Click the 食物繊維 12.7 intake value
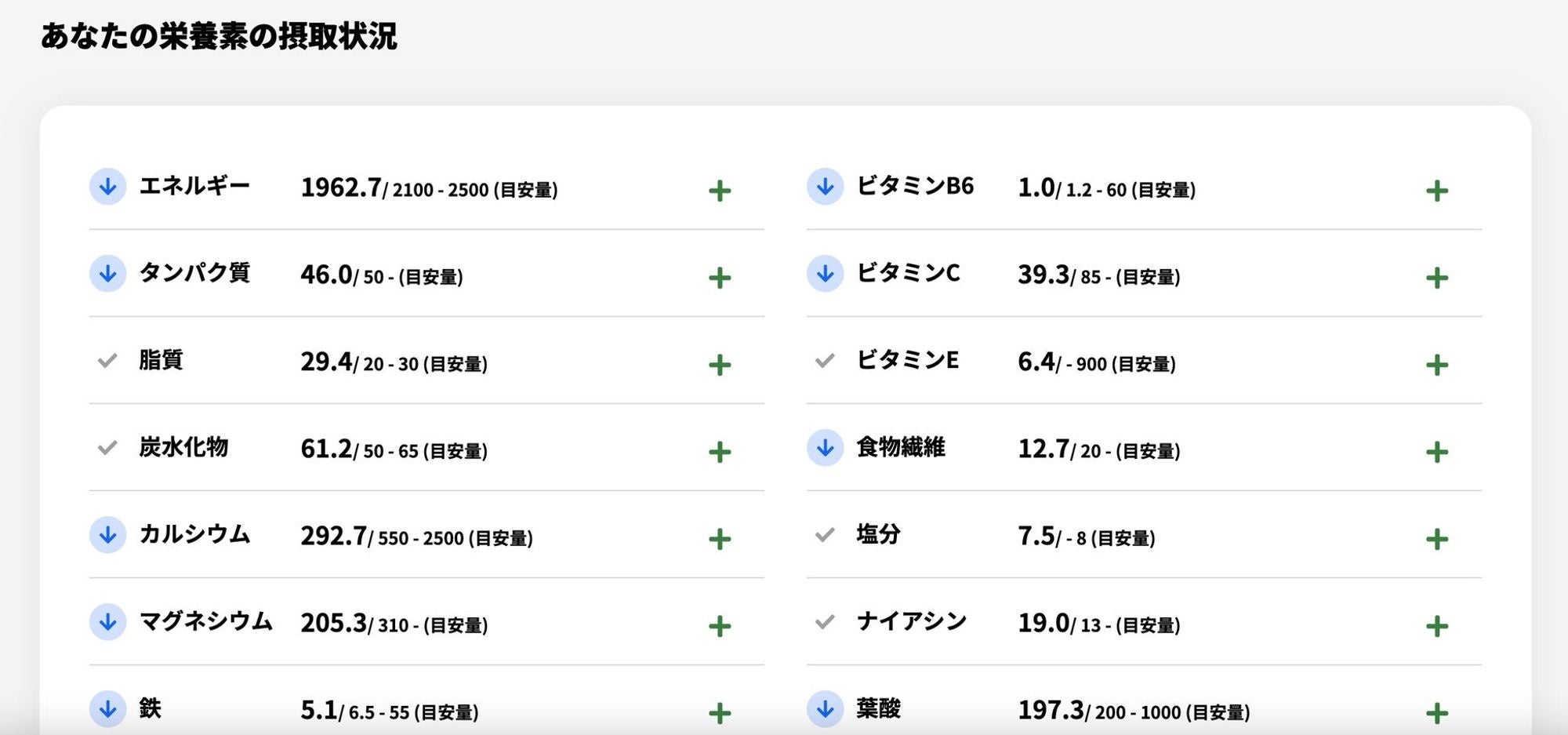 [x=1043, y=449]
